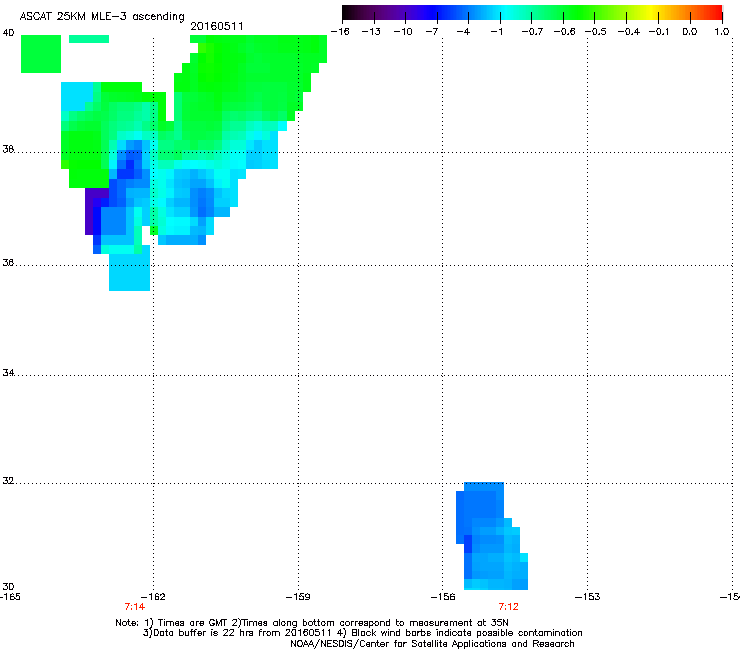Image resolution: width=740 pixels, height=650 pixels.
Task: Click the note line about Times are GMT
Action: 312,623
